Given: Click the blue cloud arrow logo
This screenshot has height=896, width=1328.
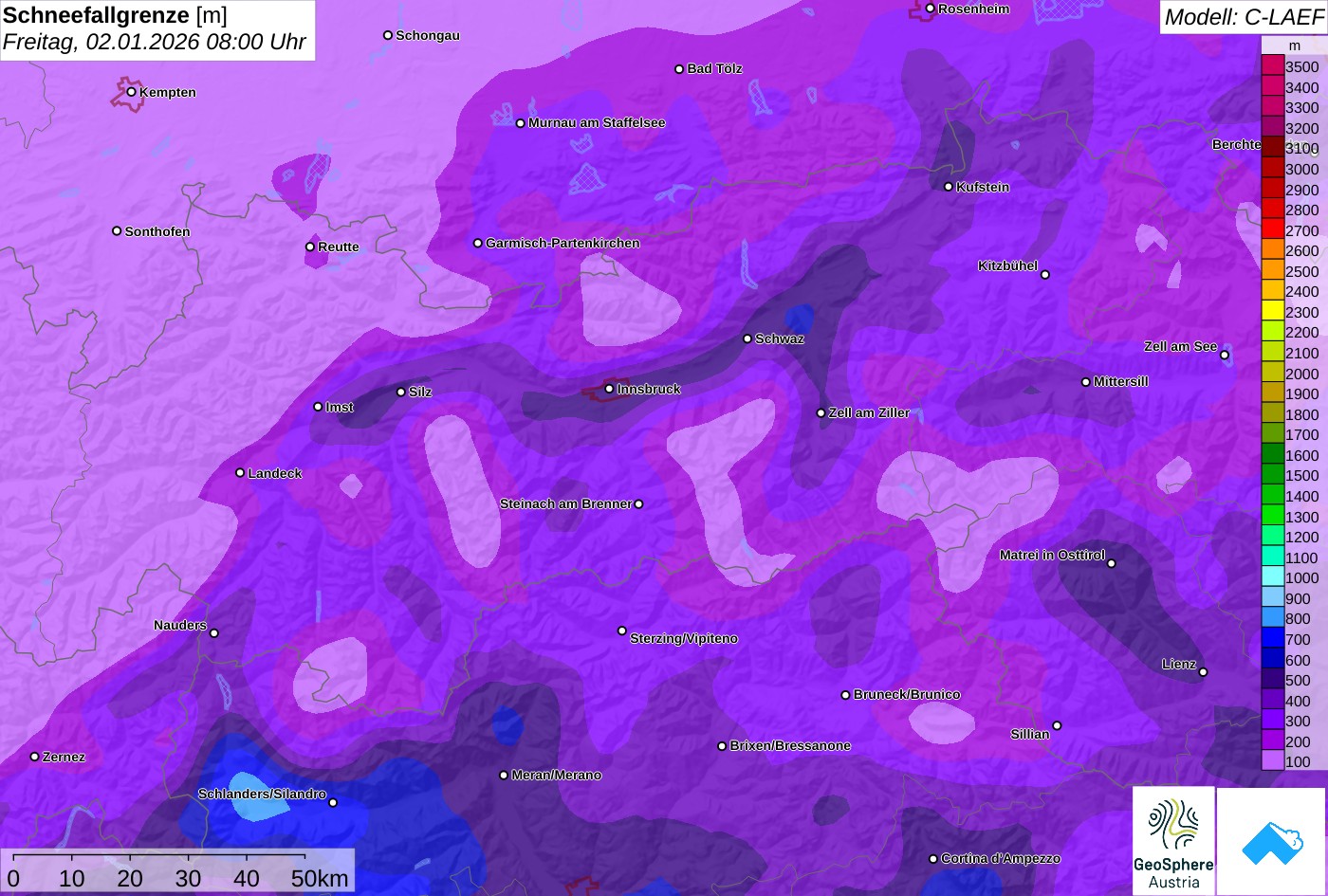Looking at the screenshot, I should coord(1272,841).
